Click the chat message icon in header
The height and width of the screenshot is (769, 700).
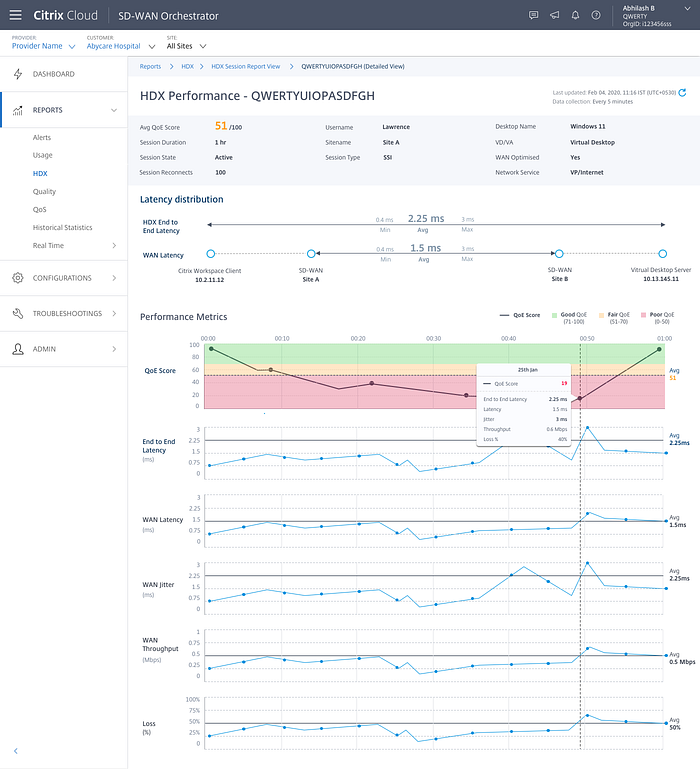[x=533, y=15]
